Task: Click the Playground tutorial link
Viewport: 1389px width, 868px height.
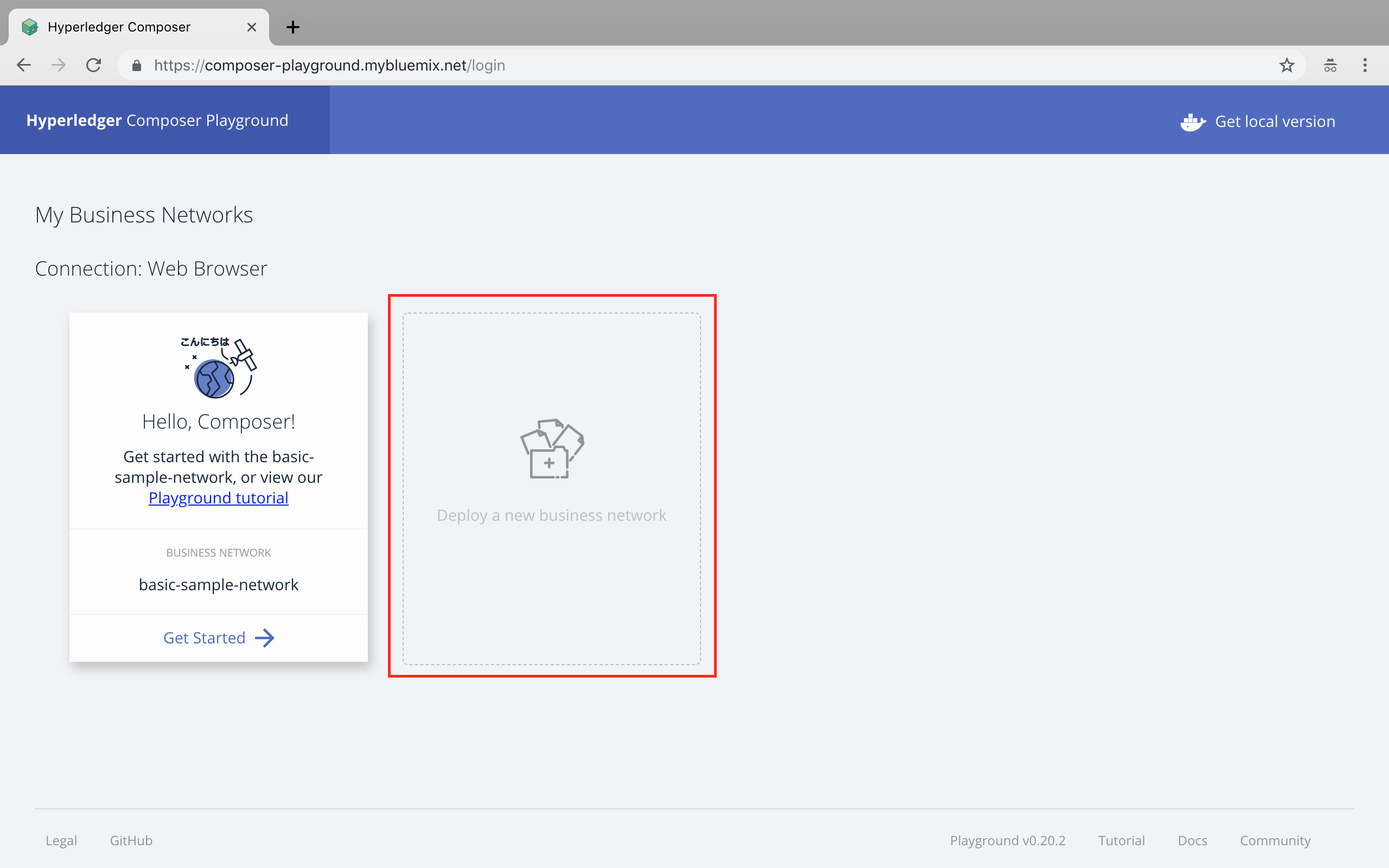Action: point(218,498)
